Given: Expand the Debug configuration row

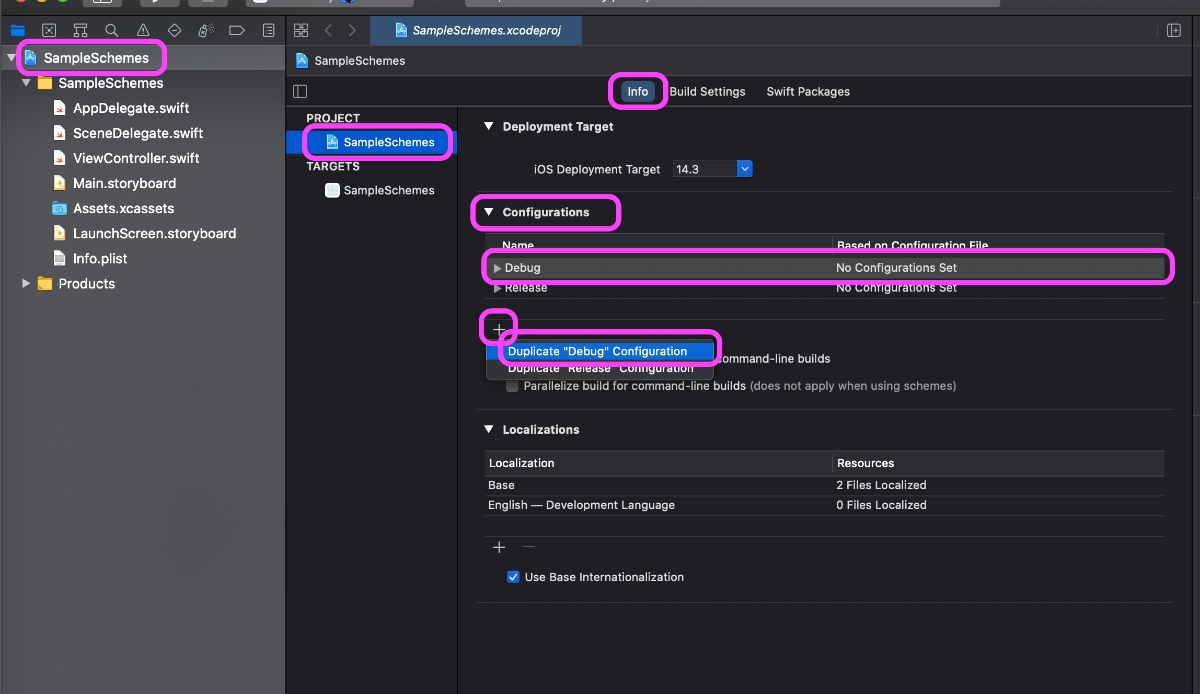Looking at the screenshot, I should [497, 268].
